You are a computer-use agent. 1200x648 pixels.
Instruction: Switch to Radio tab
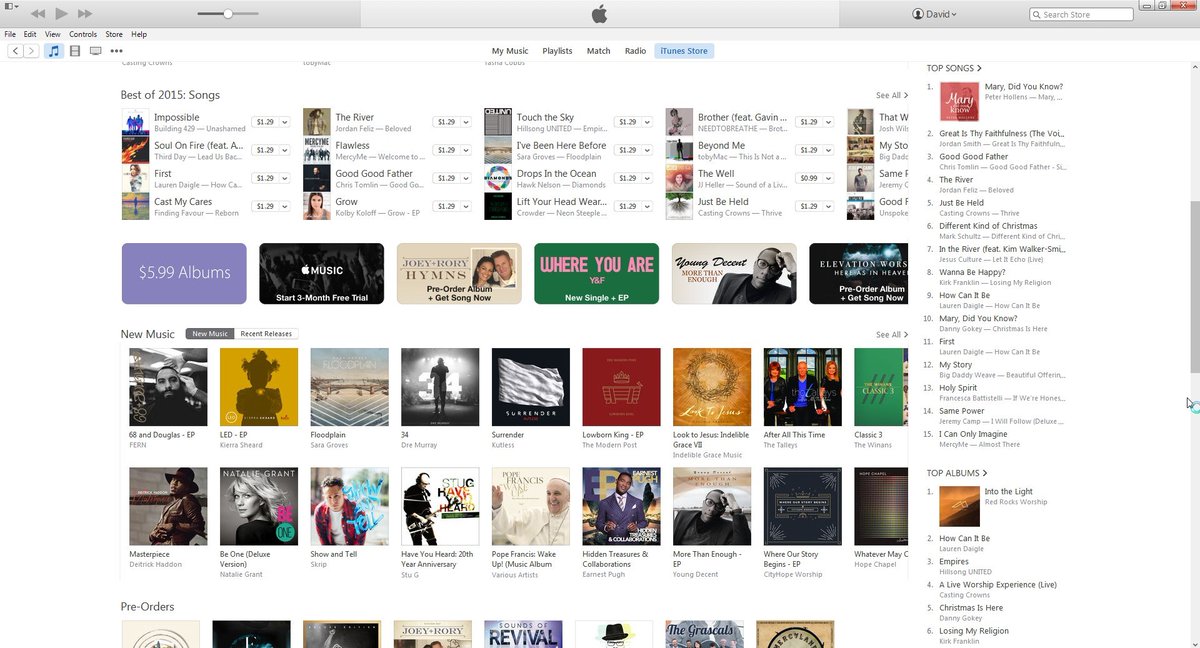pyautogui.click(x=635, y=51)
